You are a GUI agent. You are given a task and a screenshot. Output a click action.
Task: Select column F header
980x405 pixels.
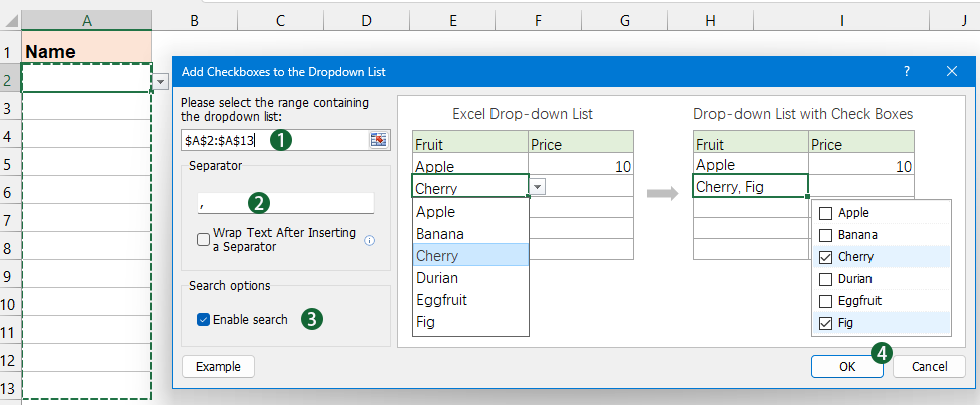tap(538, 21)
